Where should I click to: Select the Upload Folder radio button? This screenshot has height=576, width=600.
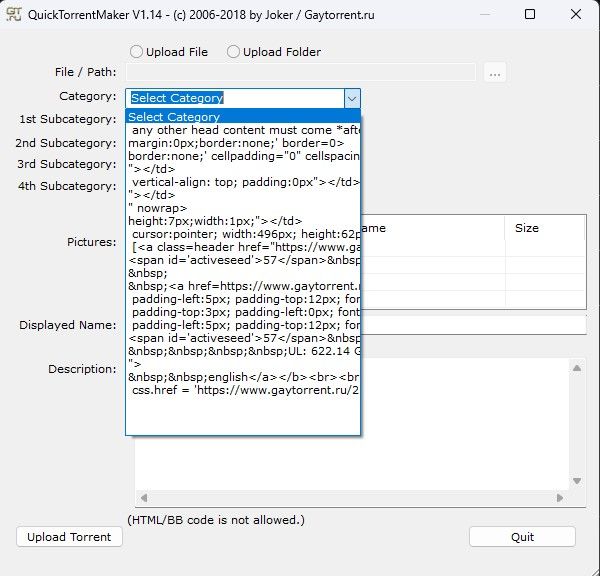point(233,52)
